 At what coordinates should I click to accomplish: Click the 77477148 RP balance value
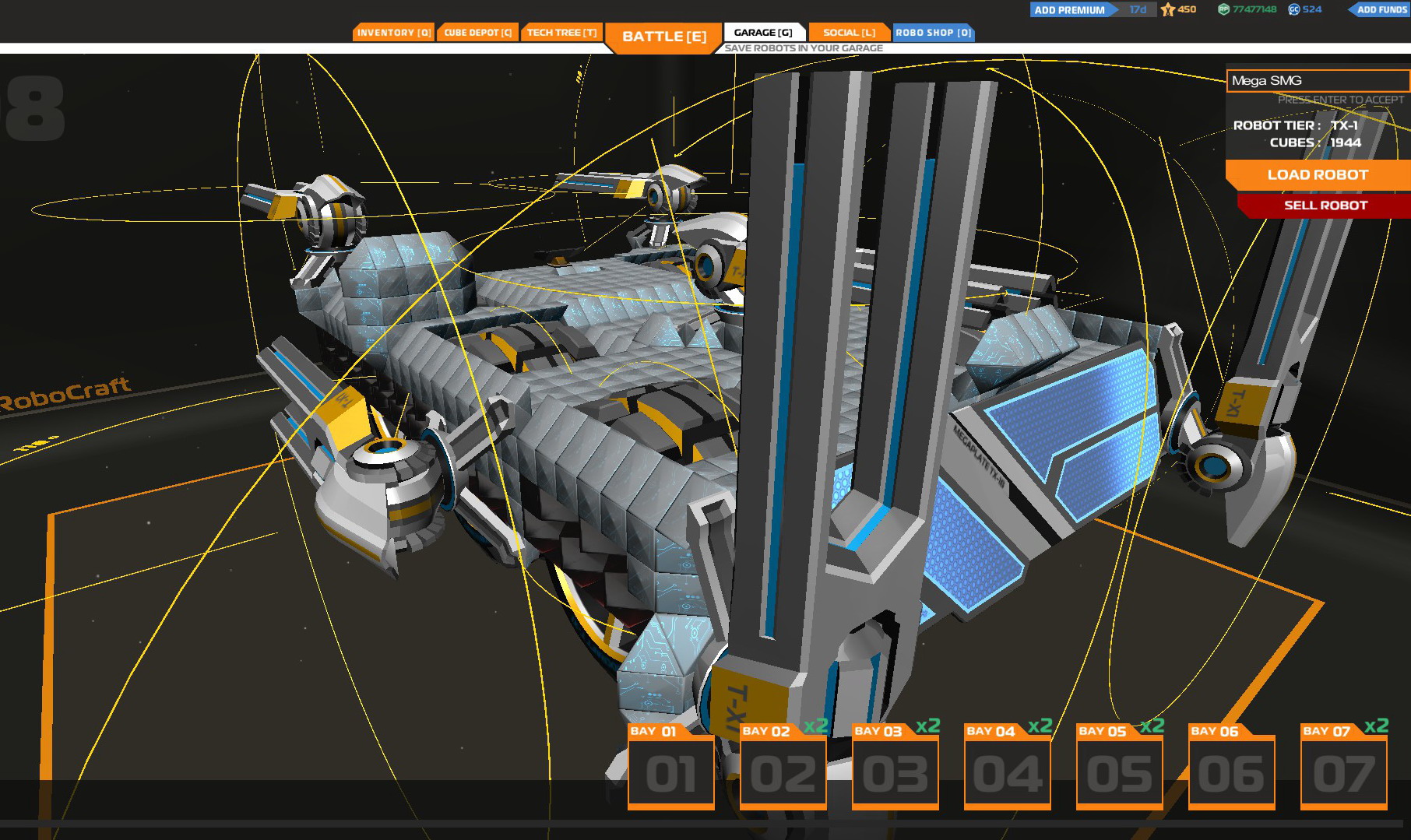tap(1254, 9)
